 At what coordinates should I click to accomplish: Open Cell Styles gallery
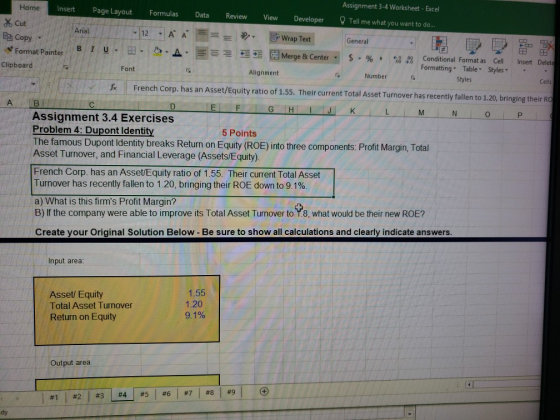pyautogui.click(x=498, y=56)
